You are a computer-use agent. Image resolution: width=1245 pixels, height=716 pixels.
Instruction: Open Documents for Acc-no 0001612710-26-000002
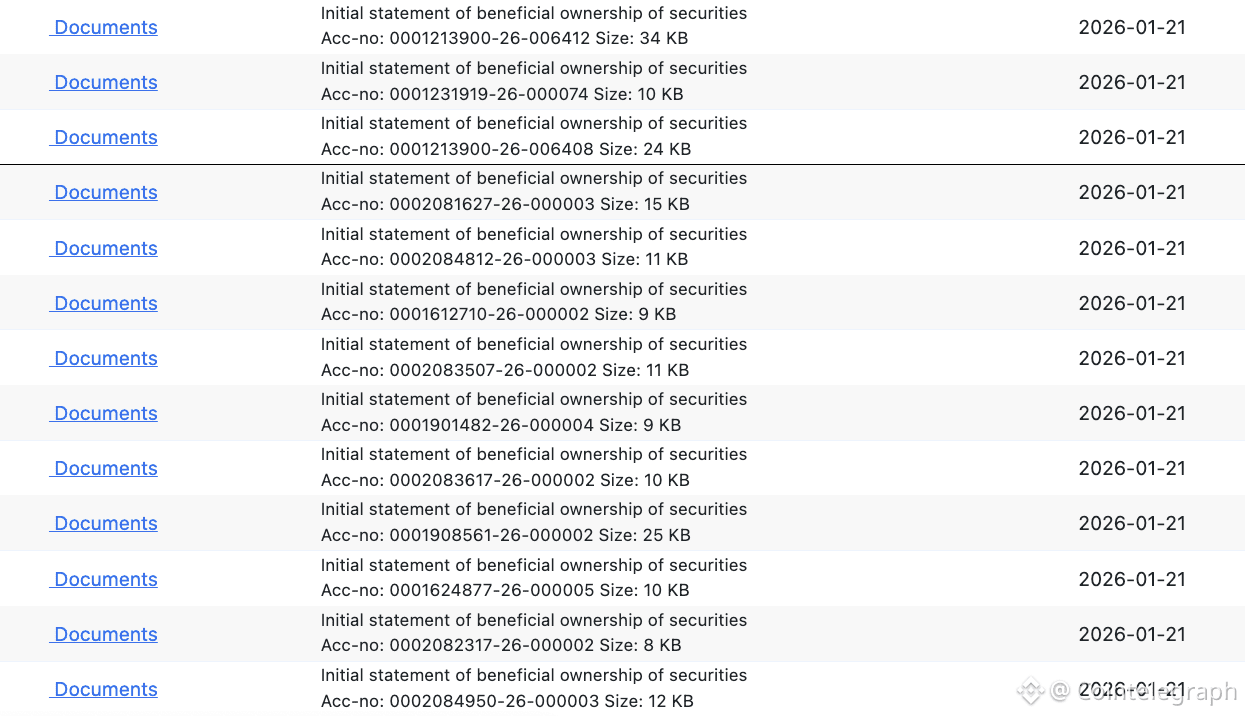pos(105,303)
